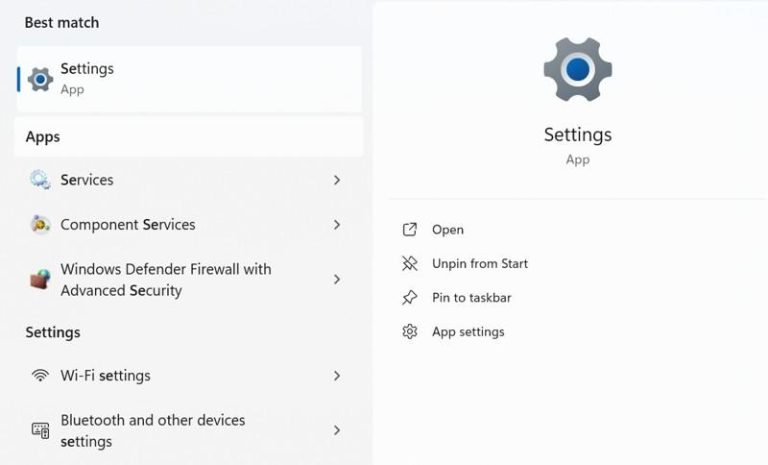This screenshot has height=465, width=768.
Task: Click the gear icon beside App settings
Action: [x=409, y=332]
